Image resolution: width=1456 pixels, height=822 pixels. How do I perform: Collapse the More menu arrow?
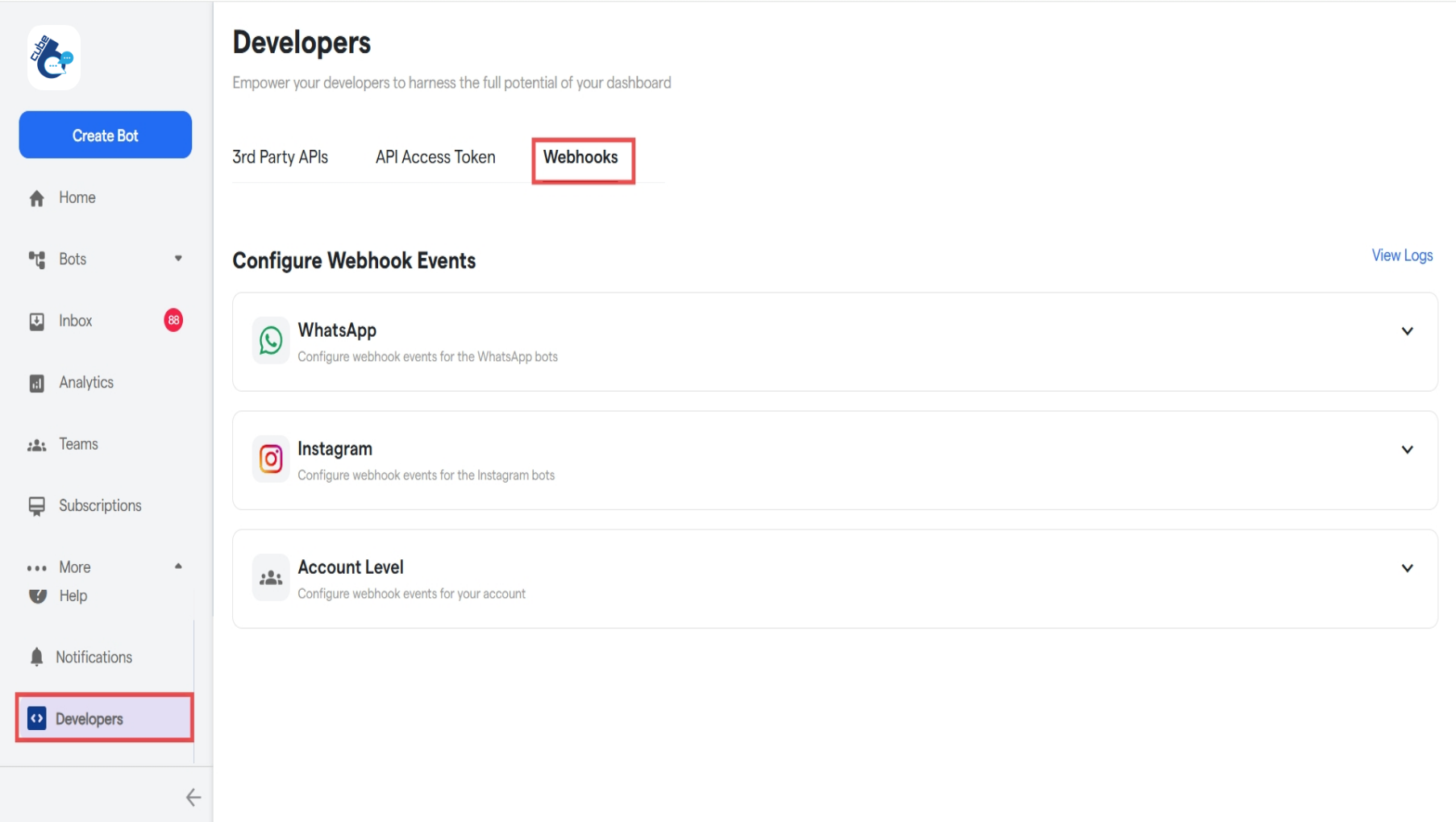click(178, 567)
